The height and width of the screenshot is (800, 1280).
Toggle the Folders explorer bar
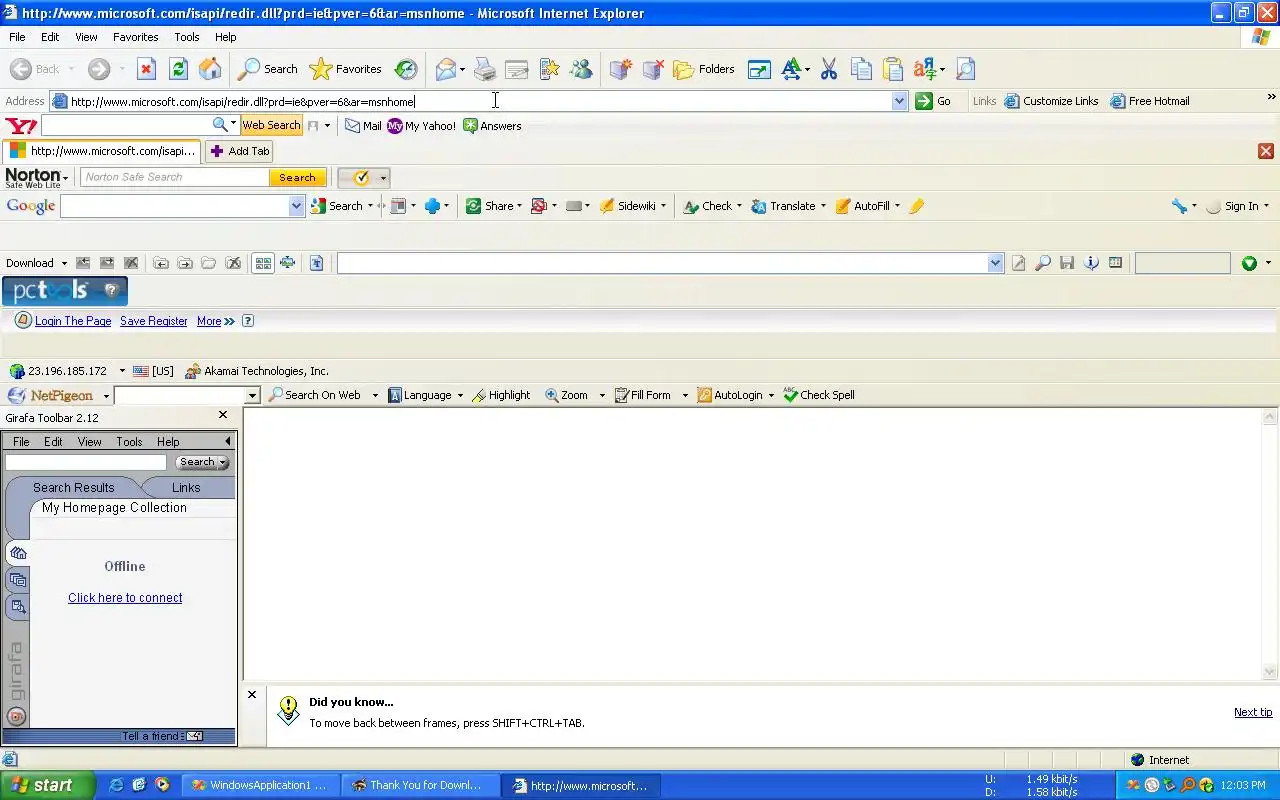[x=704, y=69]
